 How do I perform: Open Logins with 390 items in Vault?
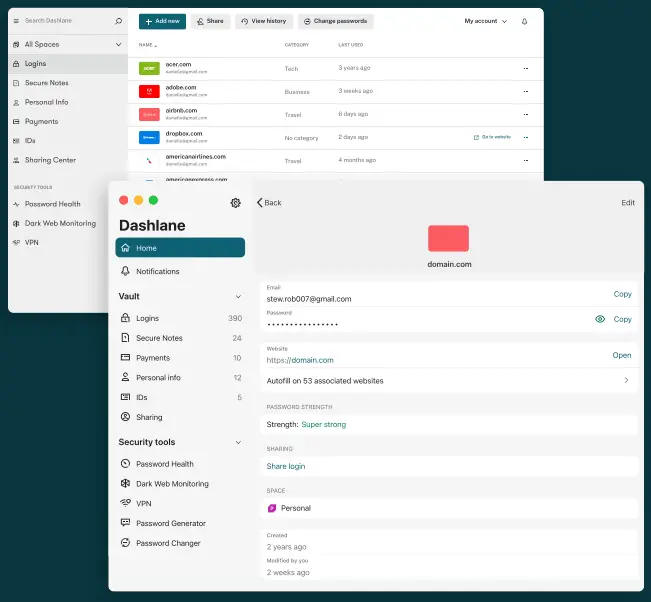[x=181, y=318]
